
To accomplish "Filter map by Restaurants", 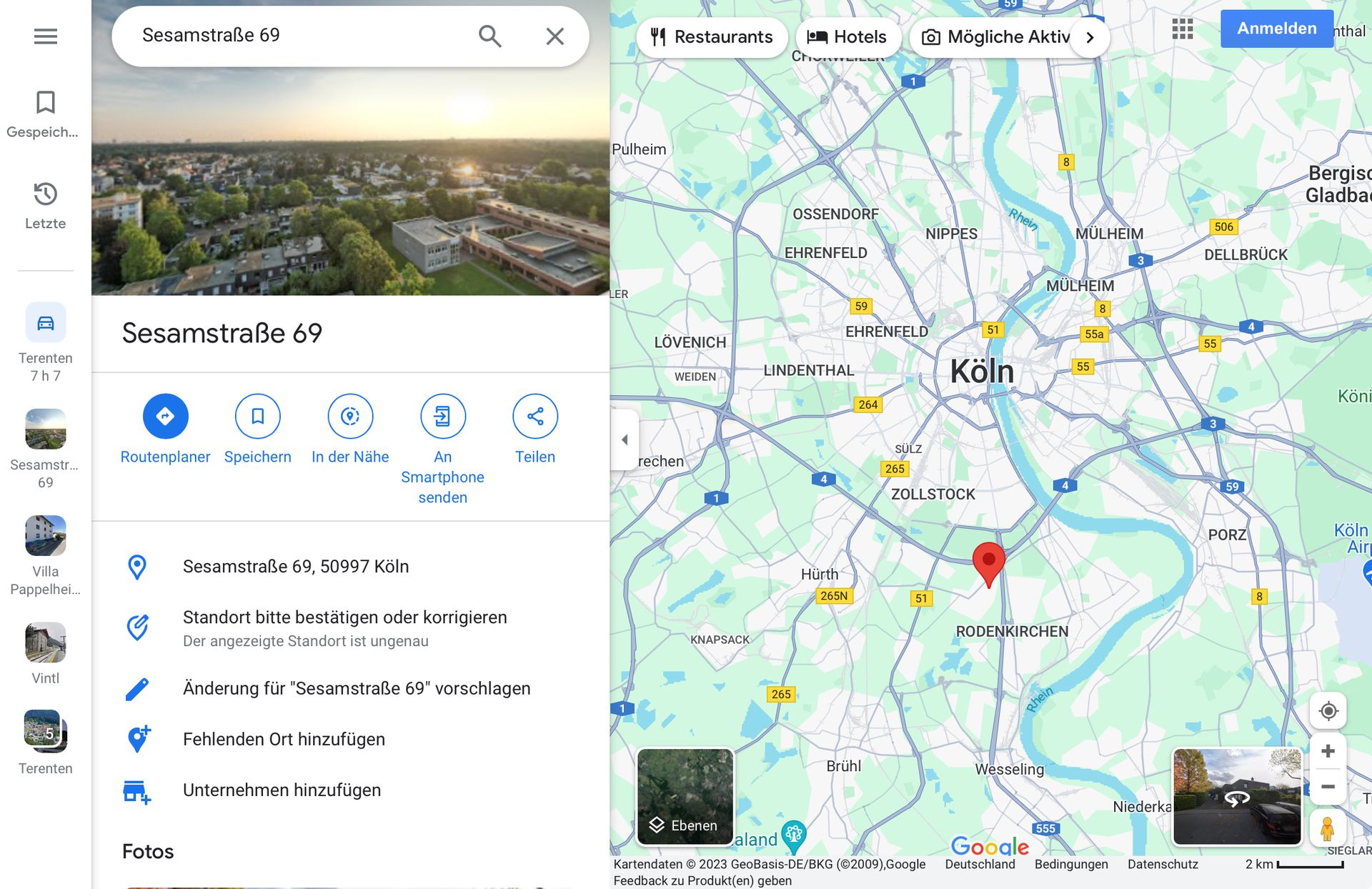I will point(712,36).
